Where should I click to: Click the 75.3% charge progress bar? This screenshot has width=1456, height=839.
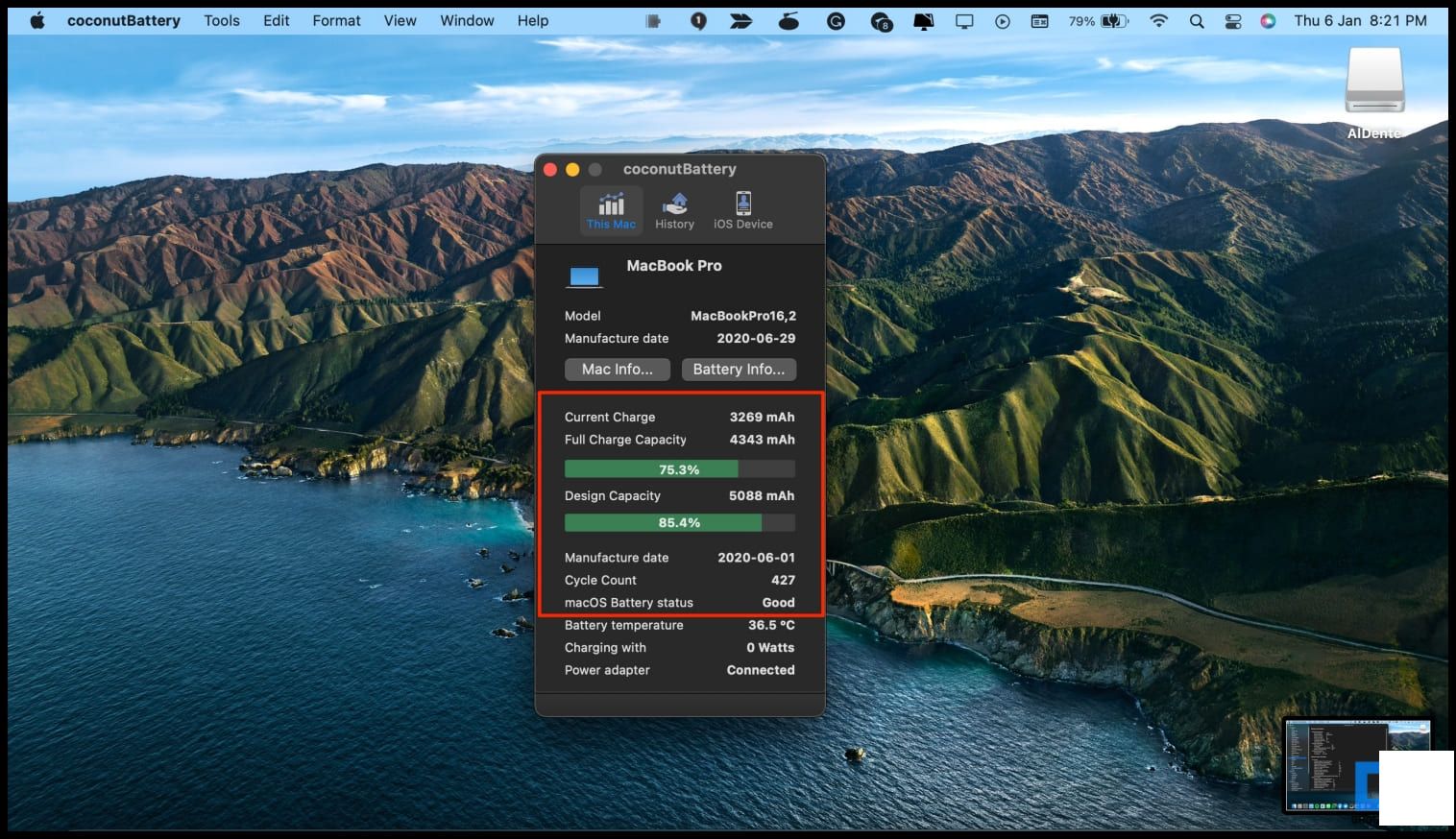coord(679,469)
